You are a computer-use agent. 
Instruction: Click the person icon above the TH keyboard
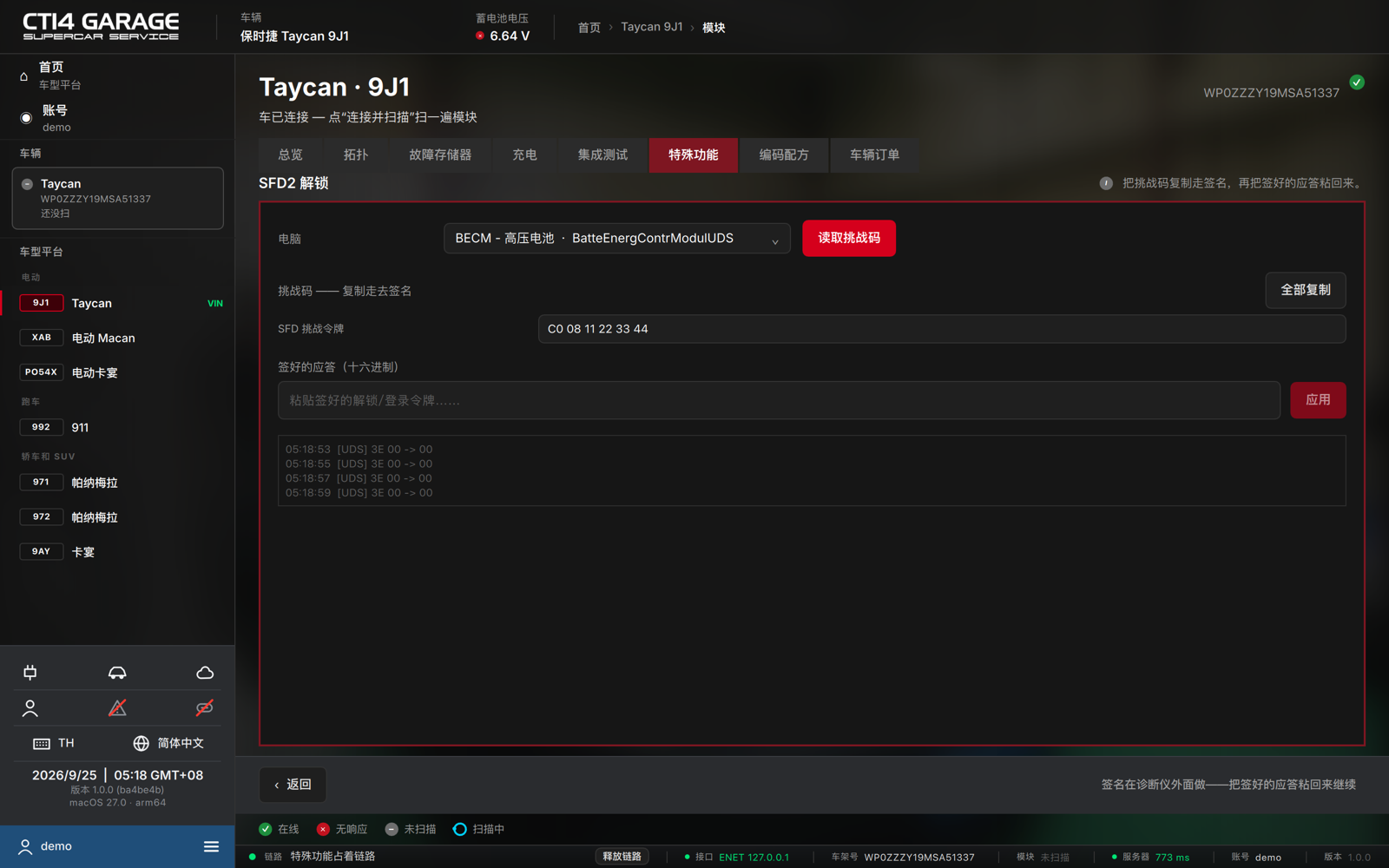coord(30,708)
